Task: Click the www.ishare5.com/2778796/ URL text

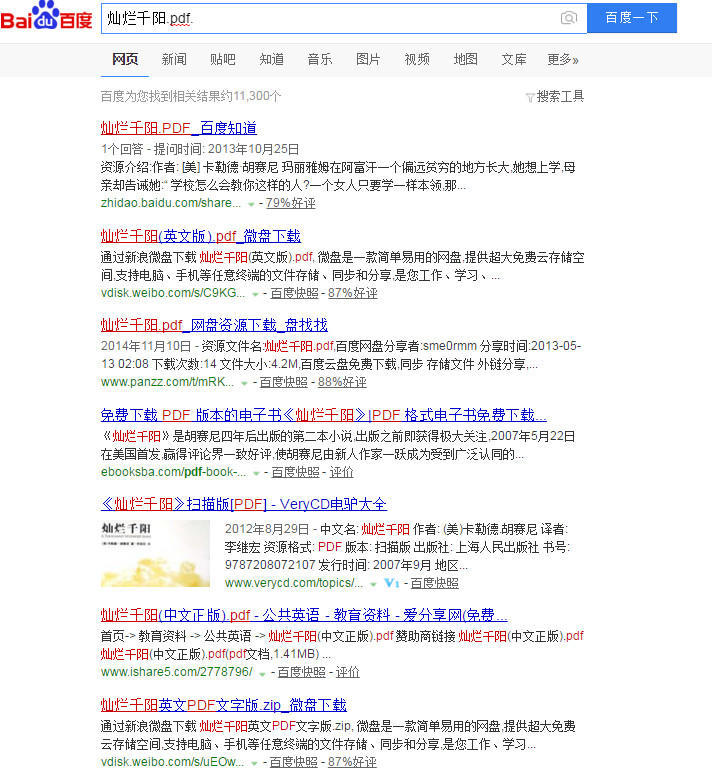Action: click(177, 672)
